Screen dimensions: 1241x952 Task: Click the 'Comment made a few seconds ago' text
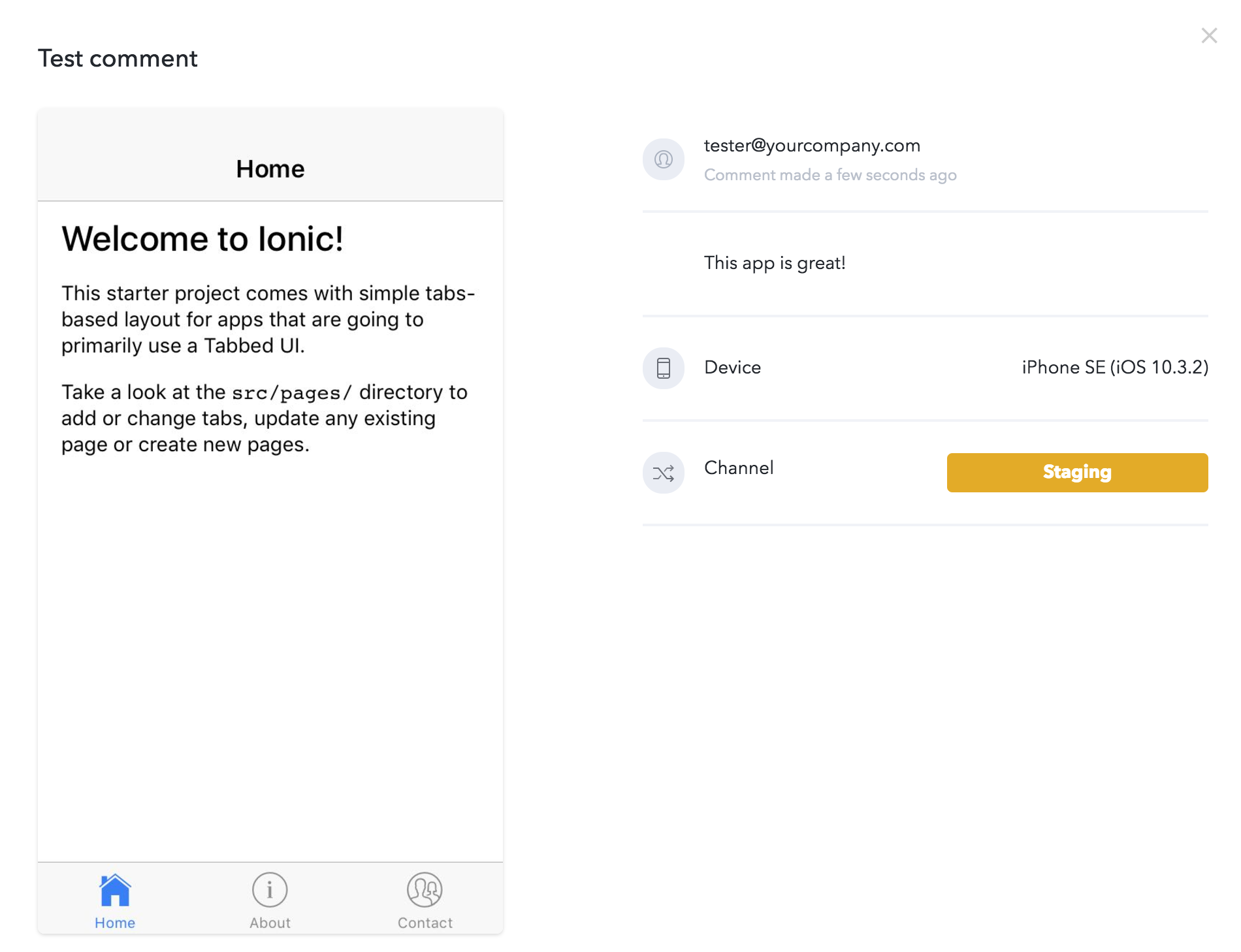[830, 175]
